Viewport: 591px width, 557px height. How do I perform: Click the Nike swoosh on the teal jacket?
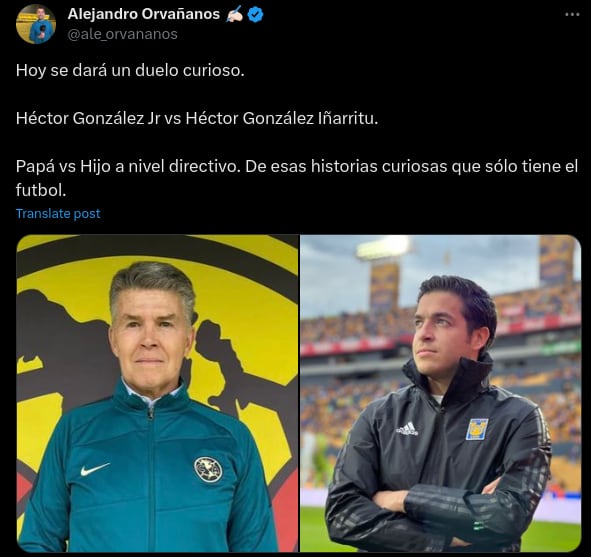[x=95, y=469]
